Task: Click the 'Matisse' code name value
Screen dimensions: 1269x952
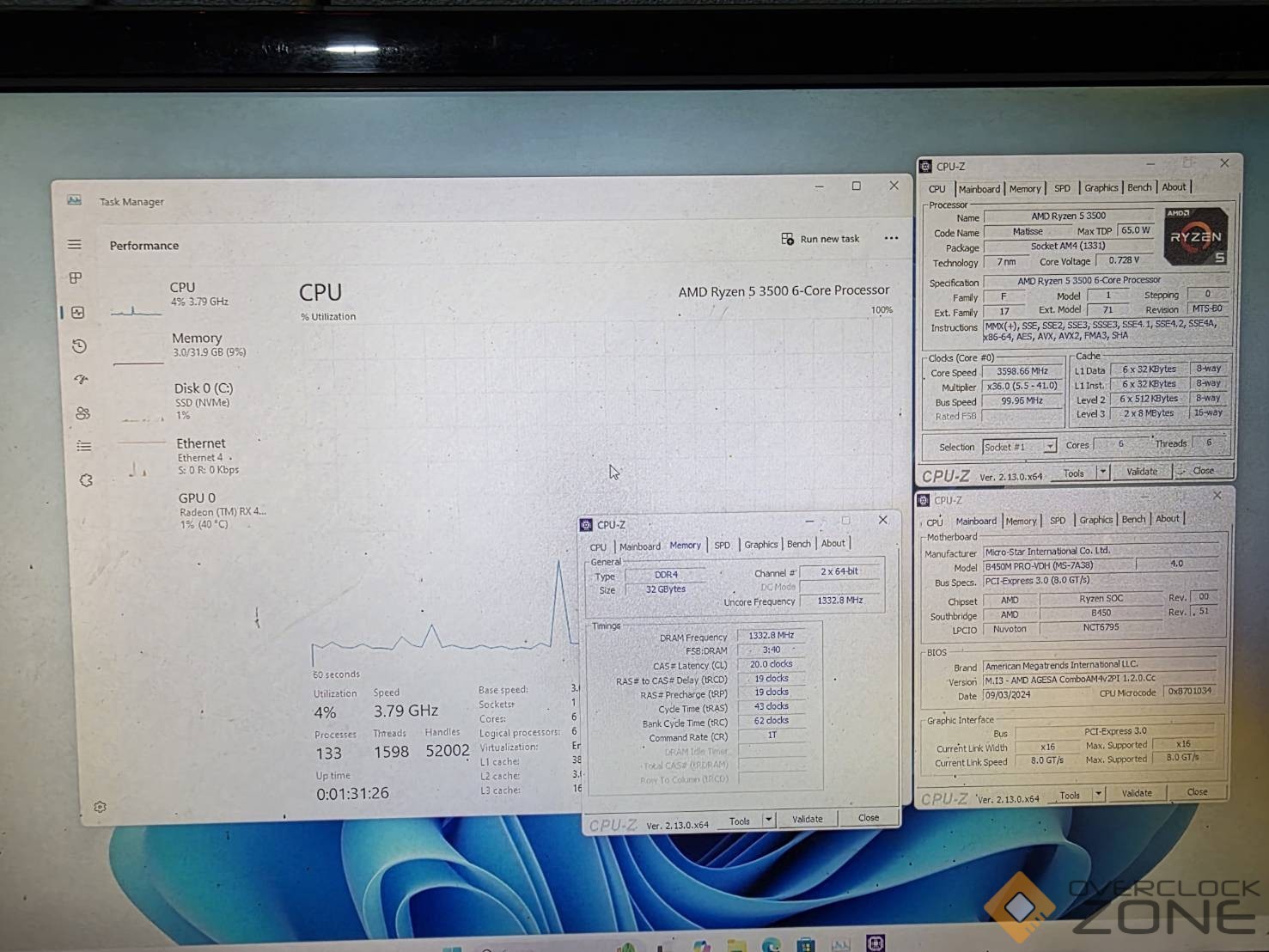Action: [x=1028, y=231]
